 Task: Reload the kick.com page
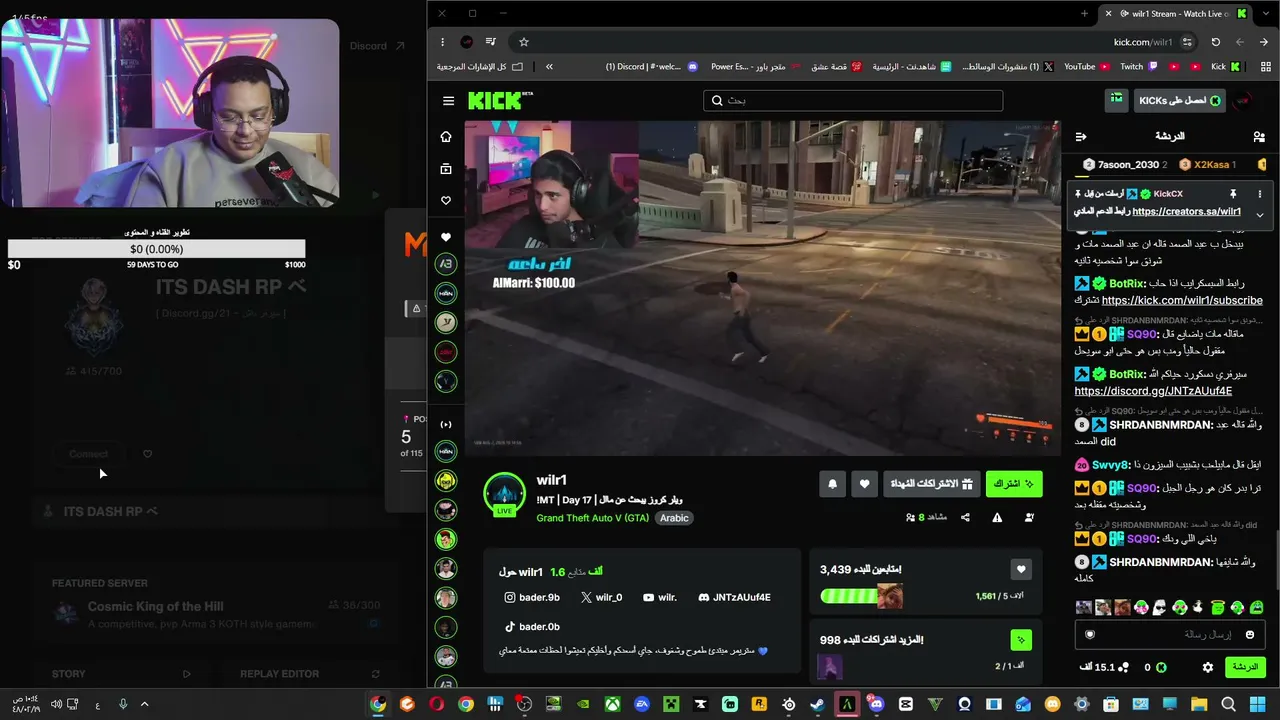1215,42
